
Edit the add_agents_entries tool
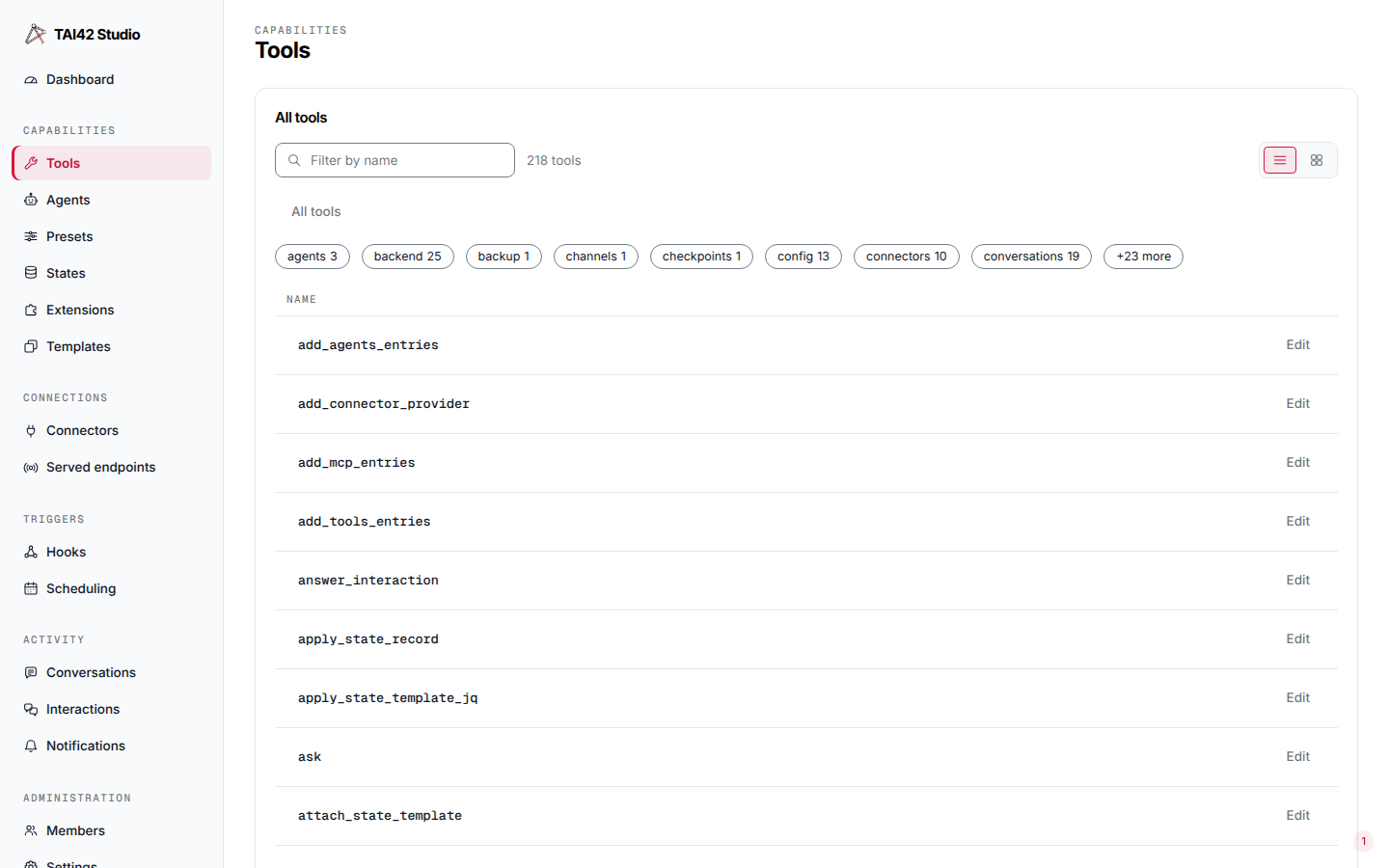pyautogui.click(x=1297, y=345)
